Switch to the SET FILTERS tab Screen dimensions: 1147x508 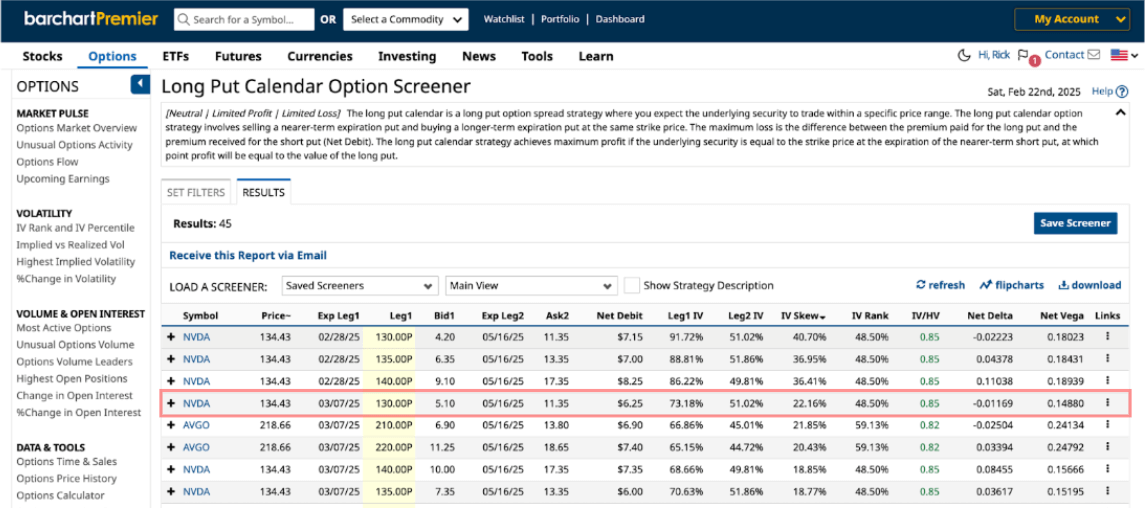click(196, 192)
